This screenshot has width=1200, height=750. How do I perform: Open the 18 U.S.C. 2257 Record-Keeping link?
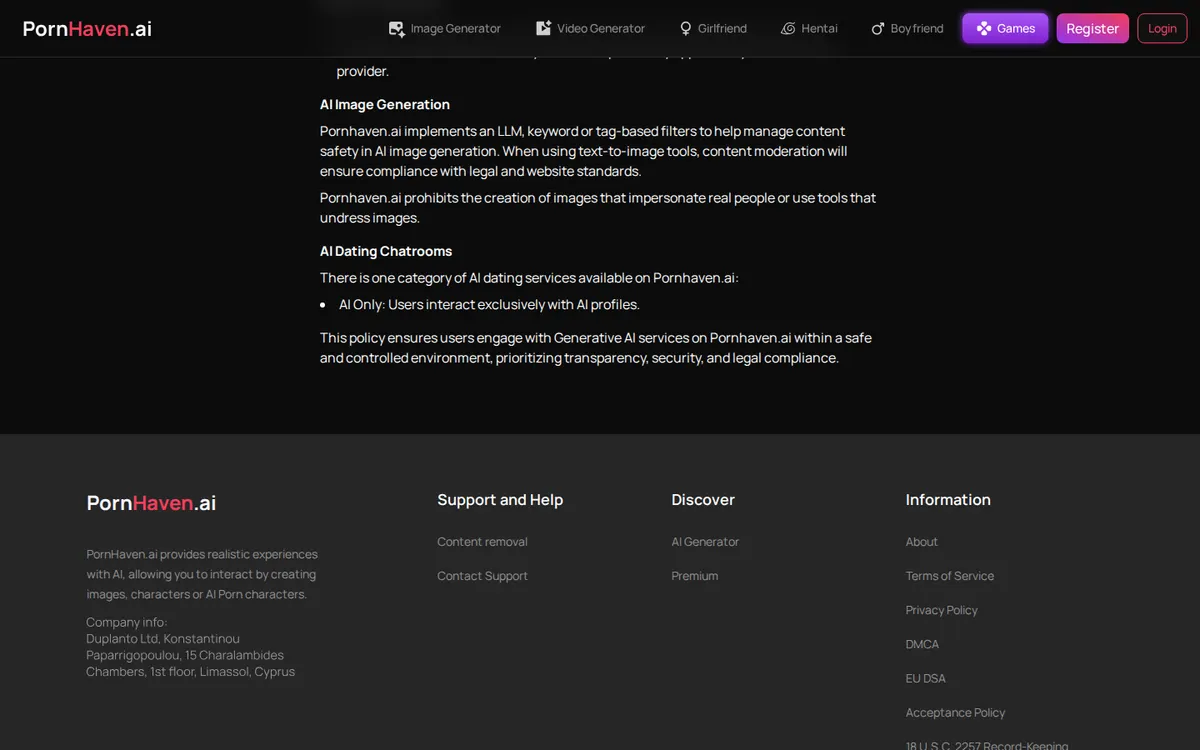[987, 744]
